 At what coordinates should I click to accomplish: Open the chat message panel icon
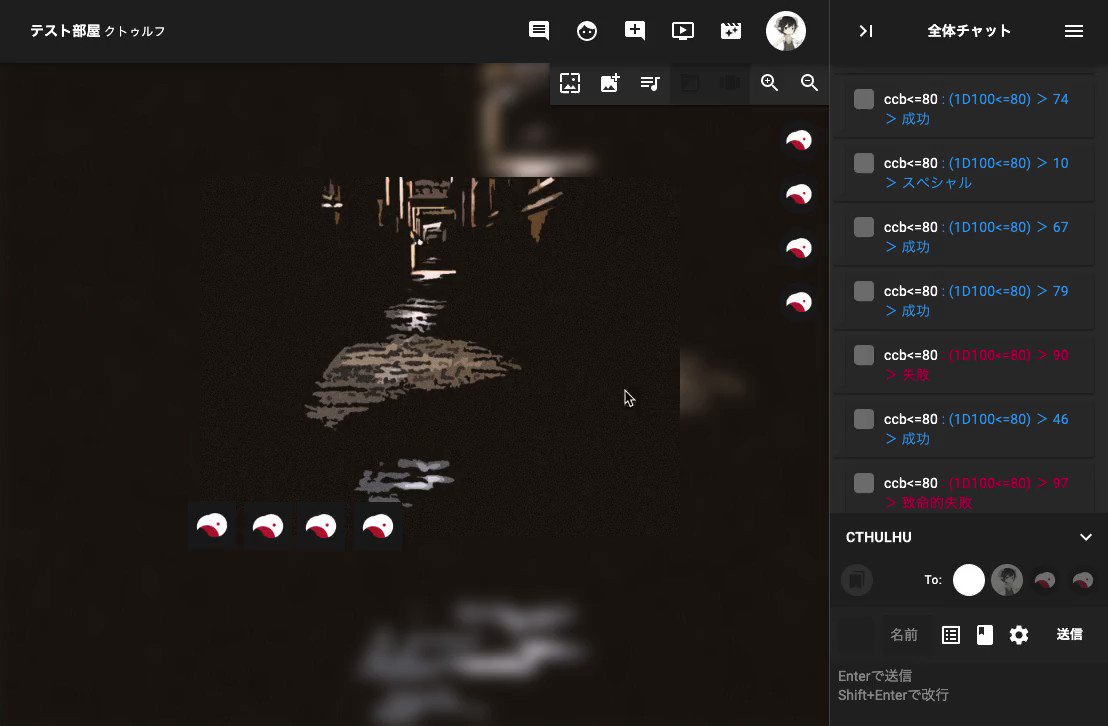pos(538,30)
